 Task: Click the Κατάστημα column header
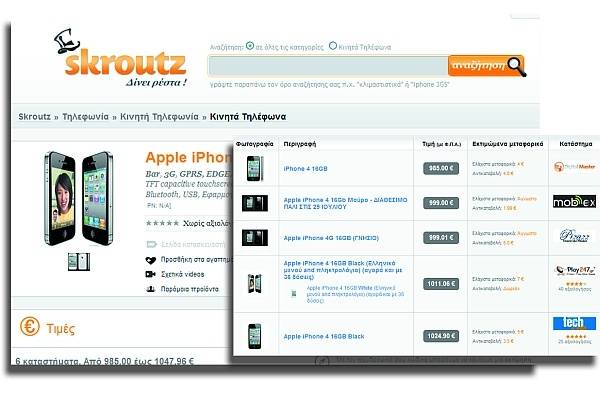click(576, 144)
